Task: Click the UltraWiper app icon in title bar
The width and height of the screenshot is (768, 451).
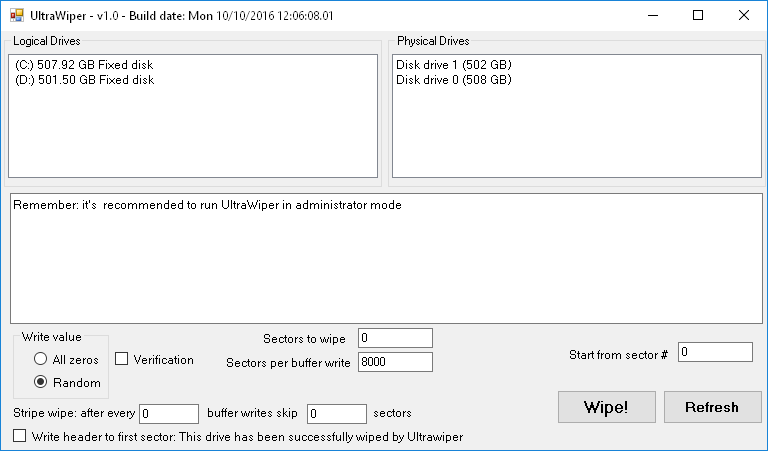Action: click(16, 15)
